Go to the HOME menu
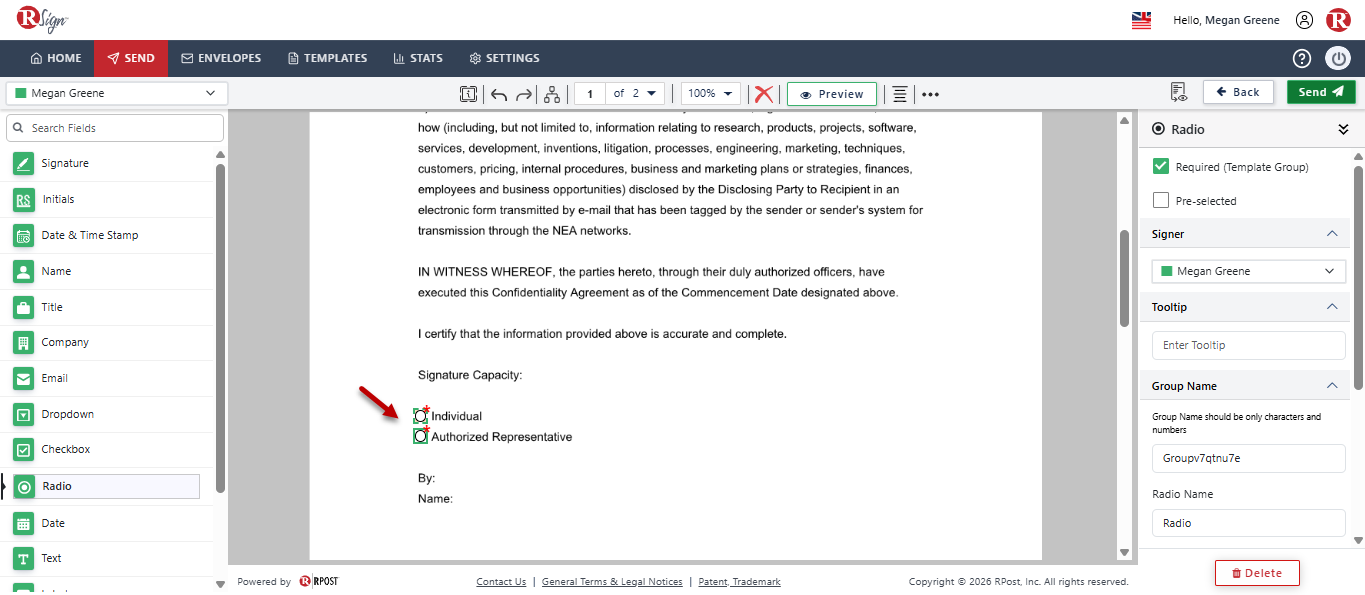1365x595 pixels. 56,58
